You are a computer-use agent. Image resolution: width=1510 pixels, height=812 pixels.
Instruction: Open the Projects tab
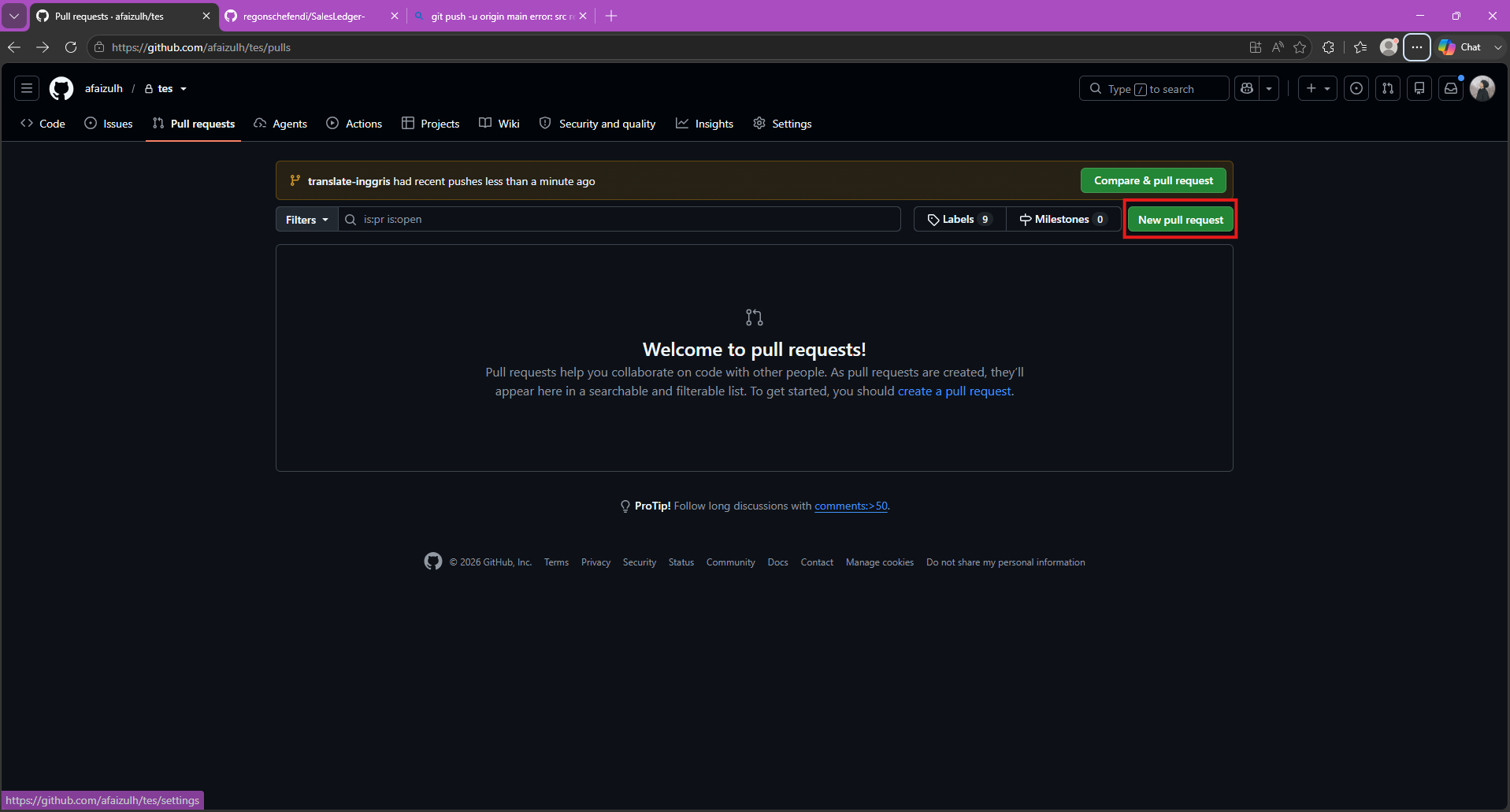(x=431, y=124)
